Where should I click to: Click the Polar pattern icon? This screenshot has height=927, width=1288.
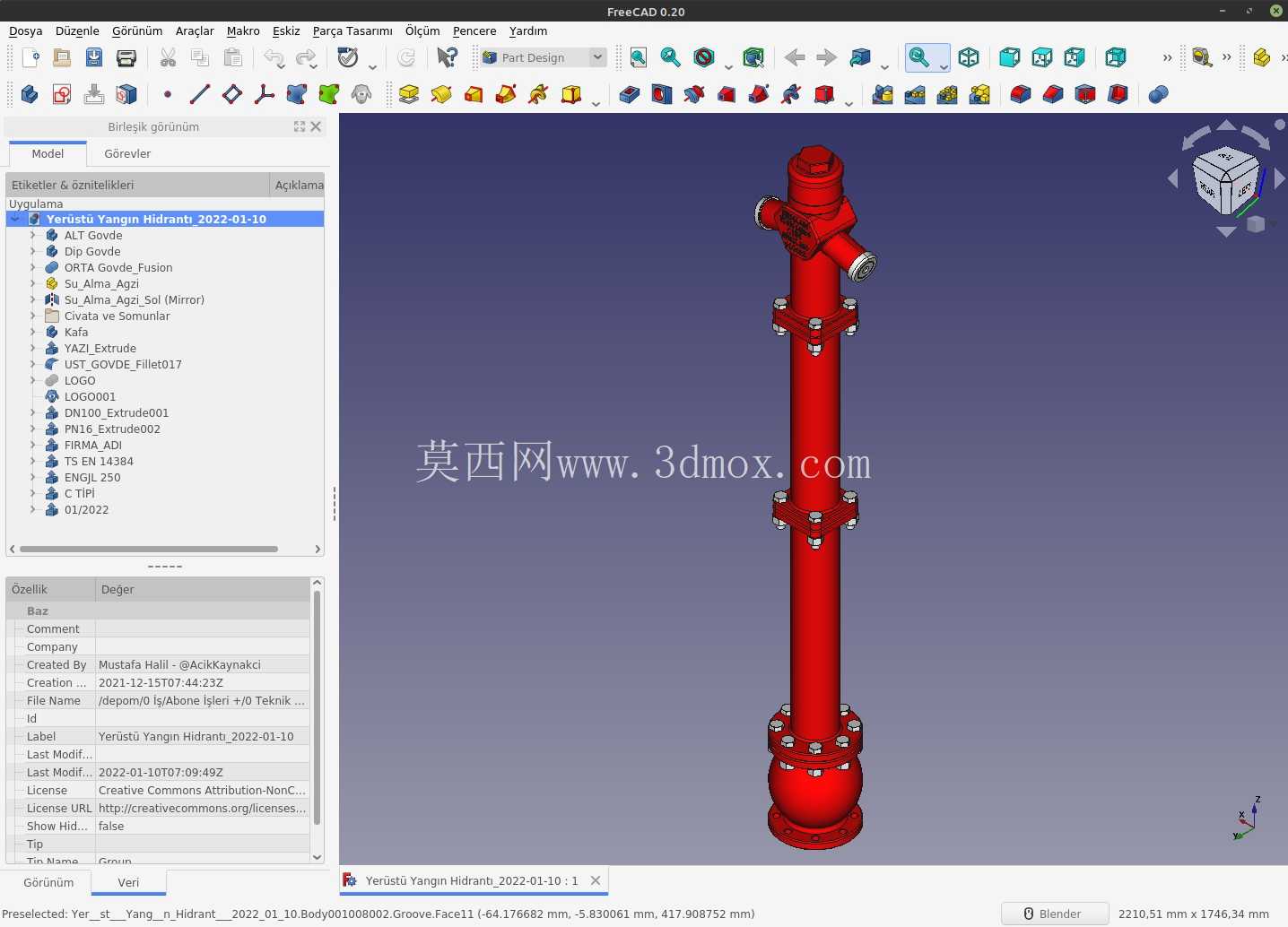pos(947,94)
